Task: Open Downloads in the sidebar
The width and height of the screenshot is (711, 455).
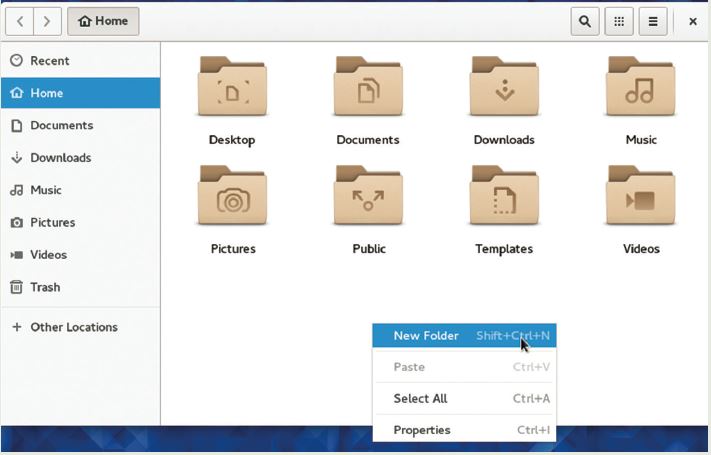Action: click(x=81, y=158)
